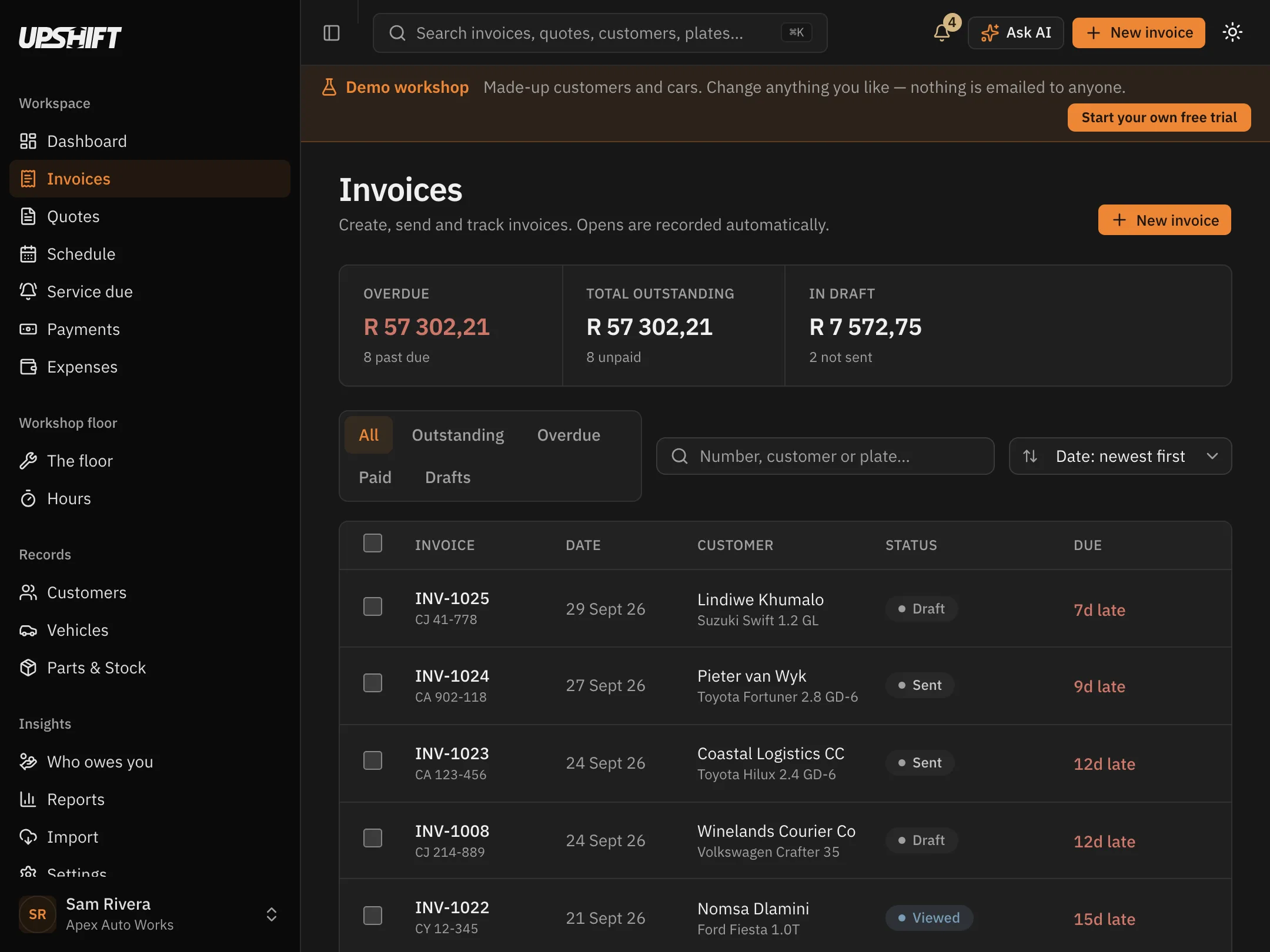Open invoice INV-1025

tap(452, 598)
